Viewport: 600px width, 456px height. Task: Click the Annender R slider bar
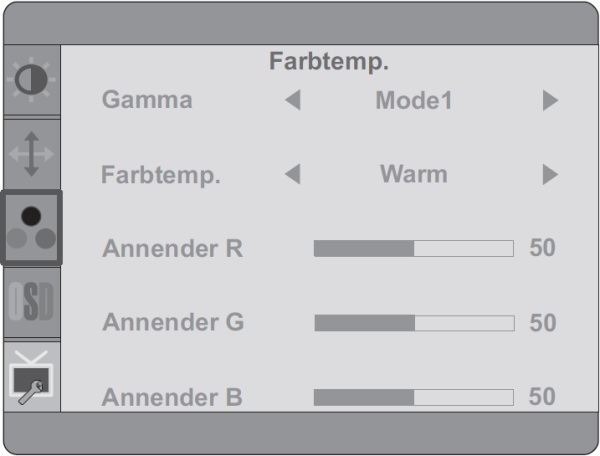[414, 249]
